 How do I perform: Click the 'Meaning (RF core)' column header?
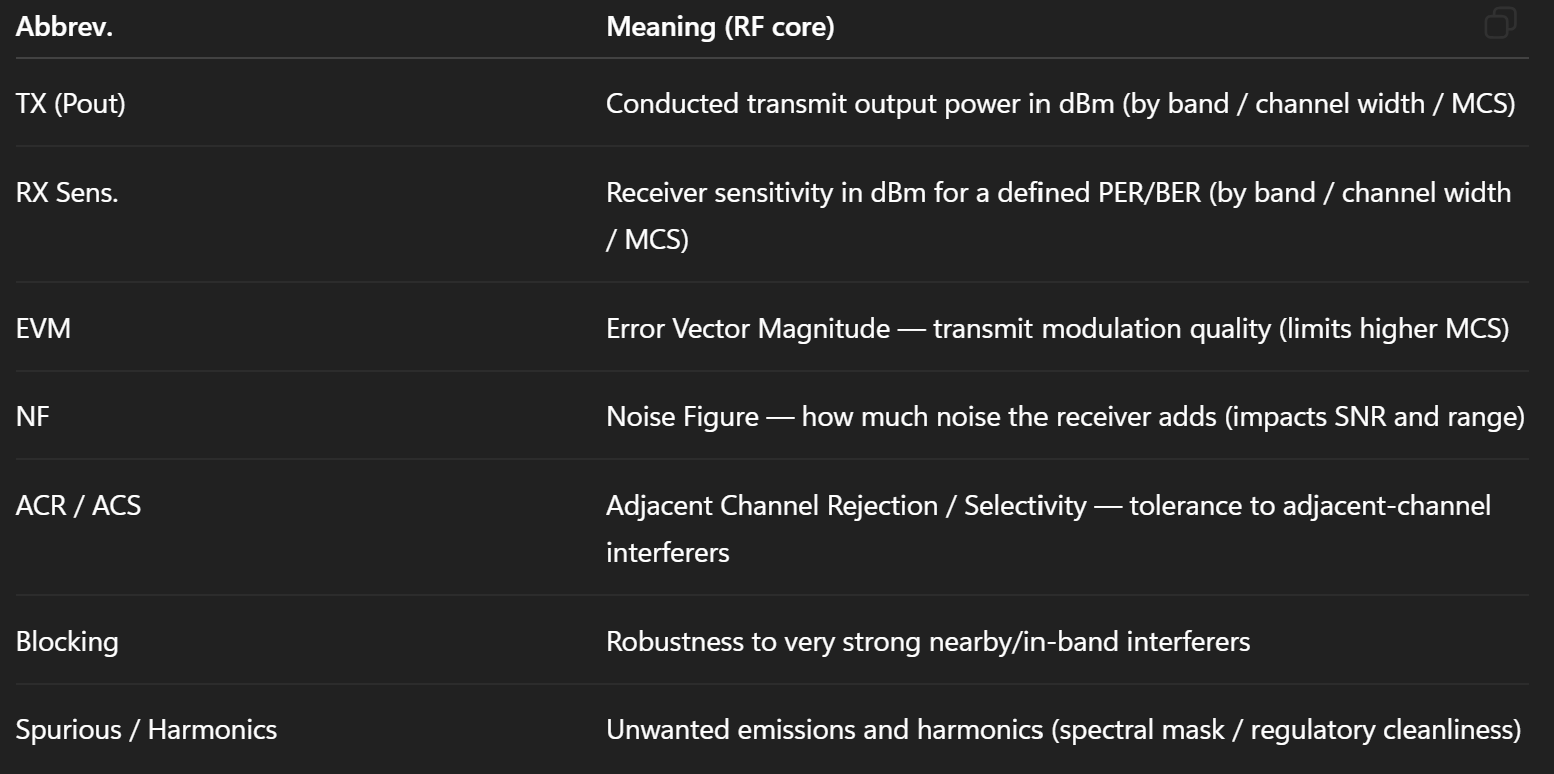(x=720, y=27)
